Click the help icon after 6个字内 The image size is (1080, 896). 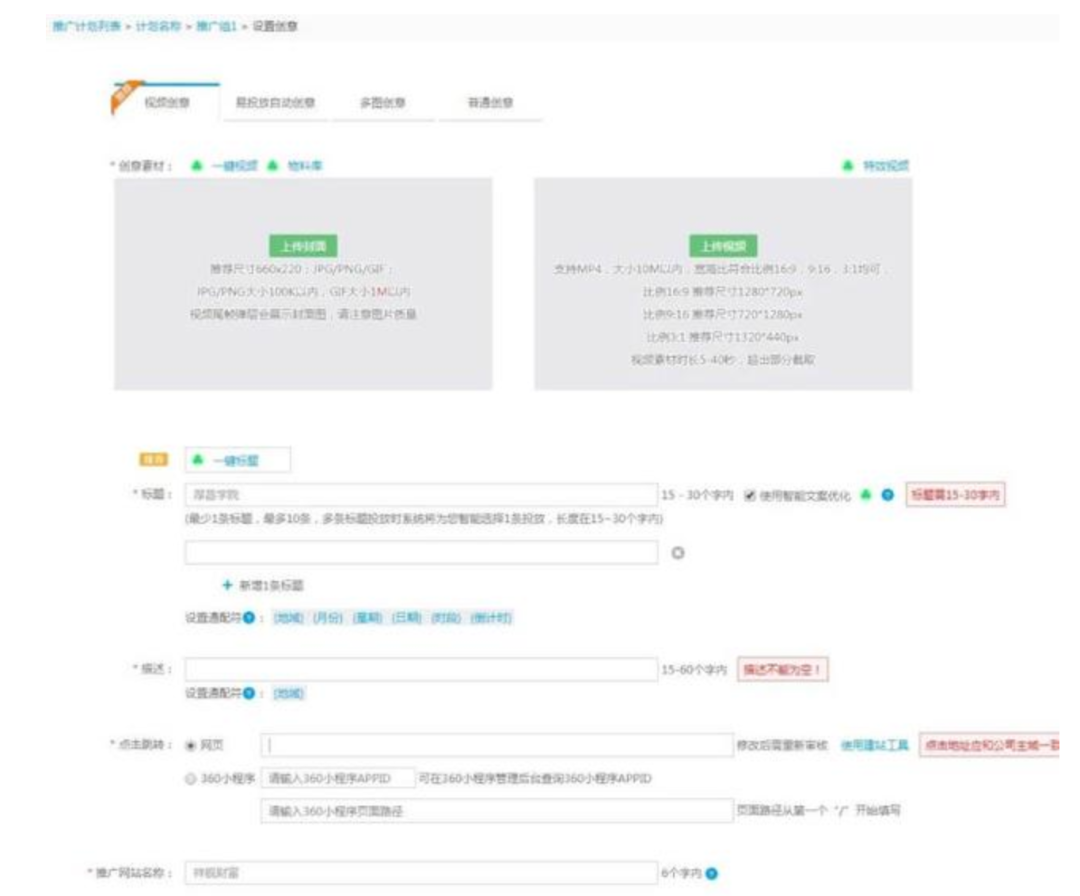point(712,873)
